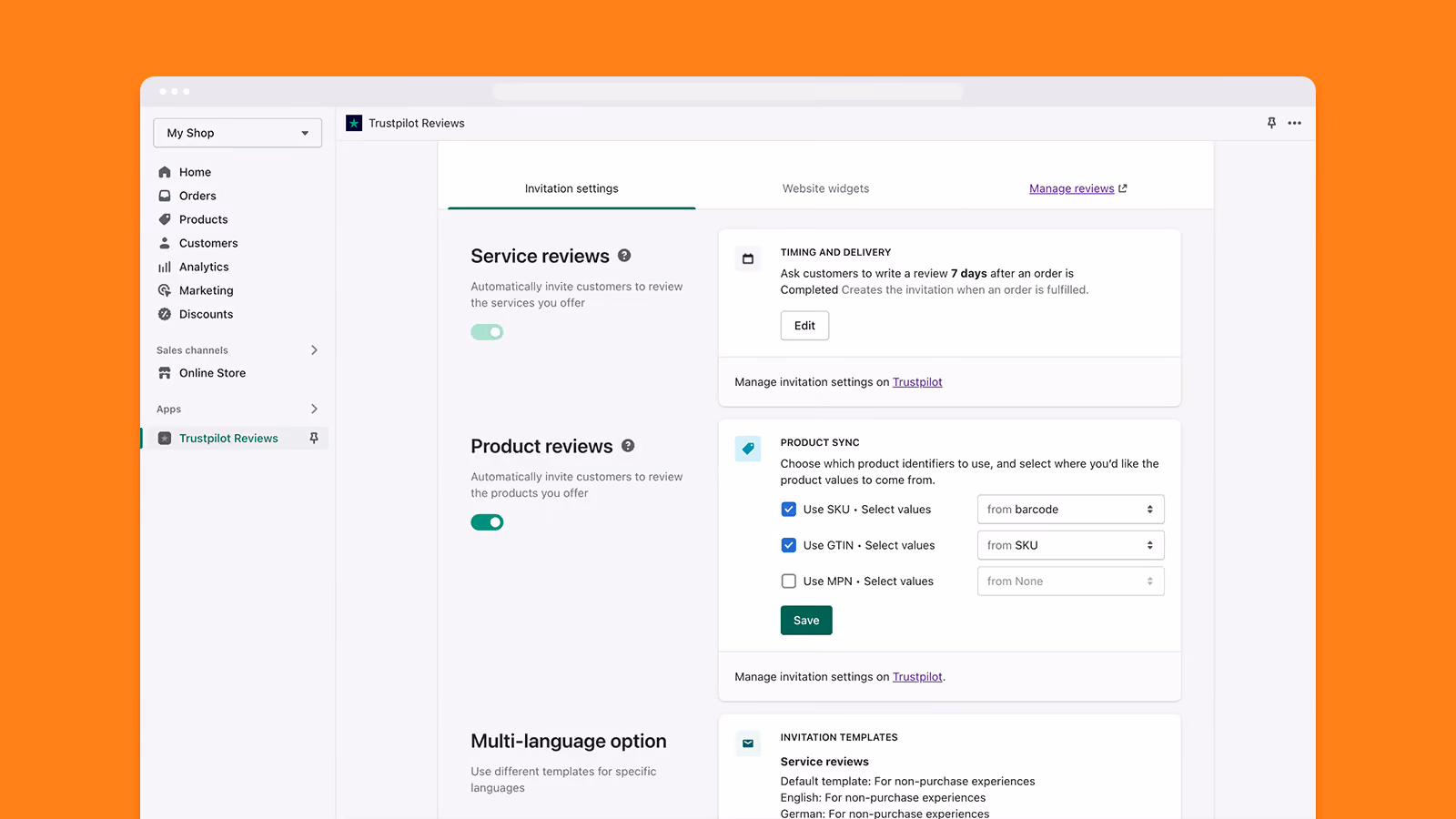Click 'PRODUCT SYNC' card title
Image resolution: width=1456 pixels, height=819 pixels.
820,442
